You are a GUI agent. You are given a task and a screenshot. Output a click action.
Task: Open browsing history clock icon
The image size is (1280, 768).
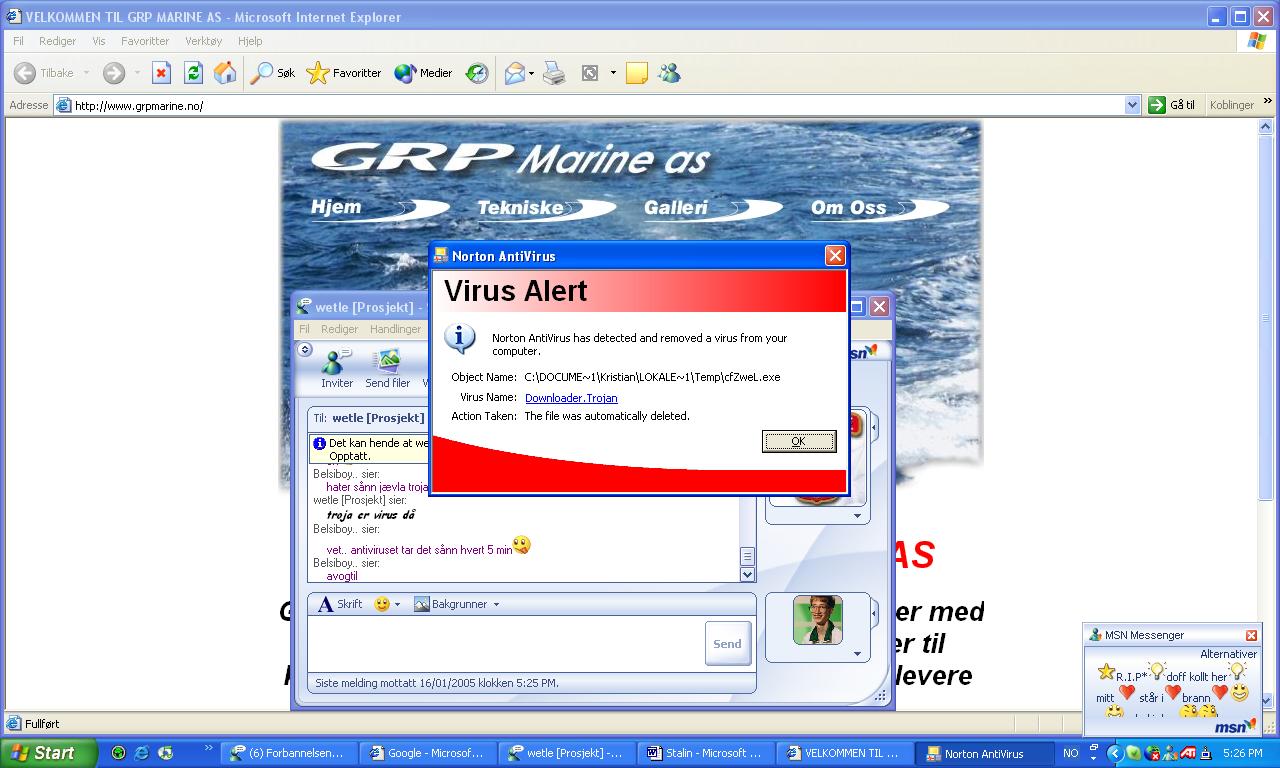(477, 73)
